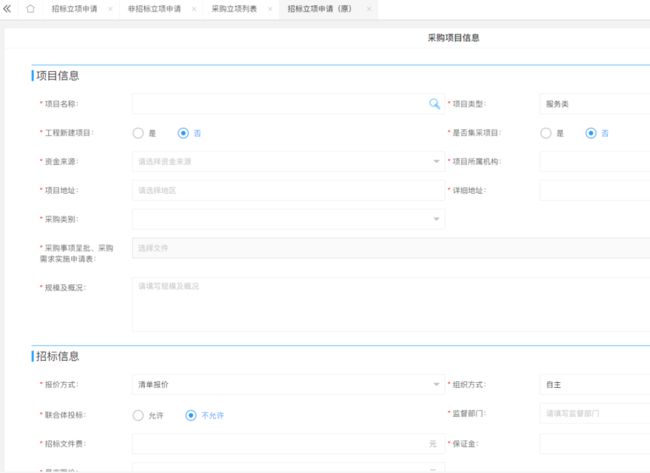
Task: Click 详细地址 input field
Action: pos(595,190)
